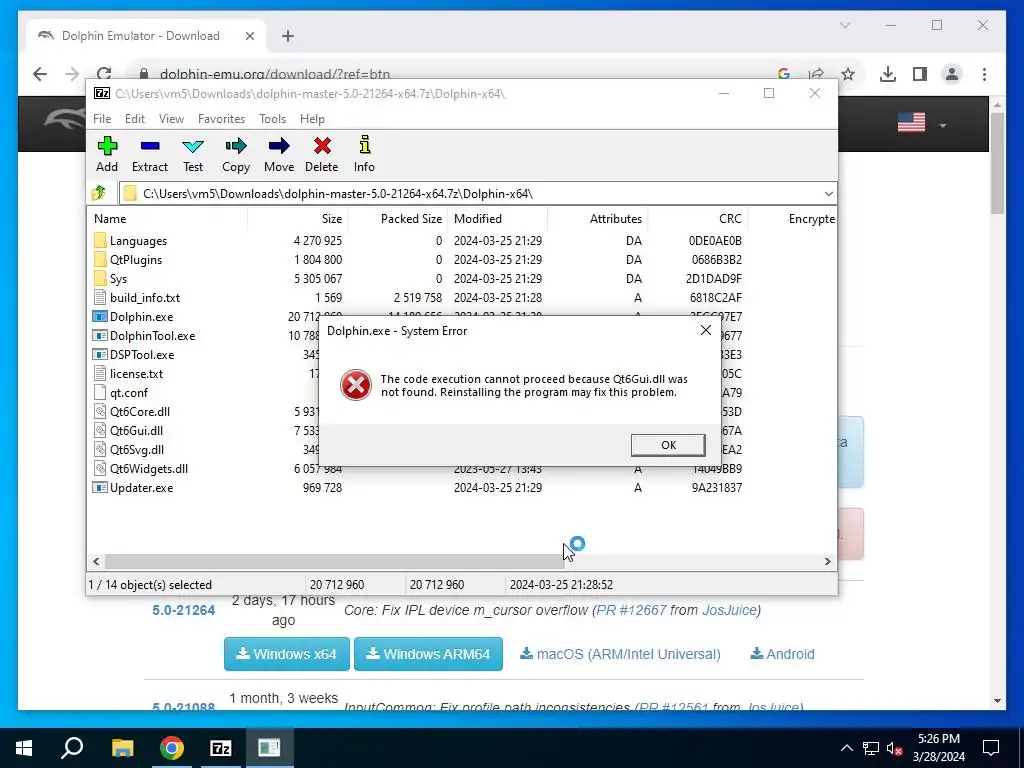Click the browser page vertical scrollbar thumb
The width and height of the screenshot is (1024, 768).
click(x=997, y=163)
